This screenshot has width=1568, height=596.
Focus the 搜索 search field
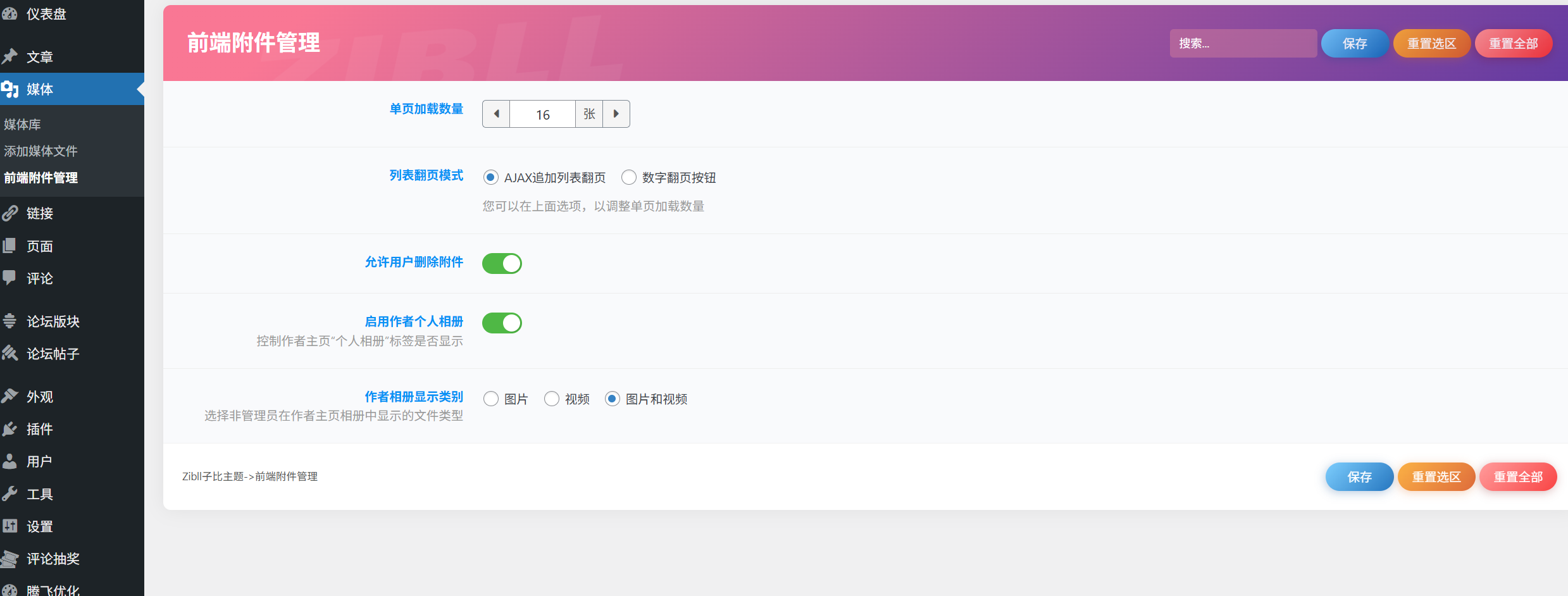(x=1243, y=44)
